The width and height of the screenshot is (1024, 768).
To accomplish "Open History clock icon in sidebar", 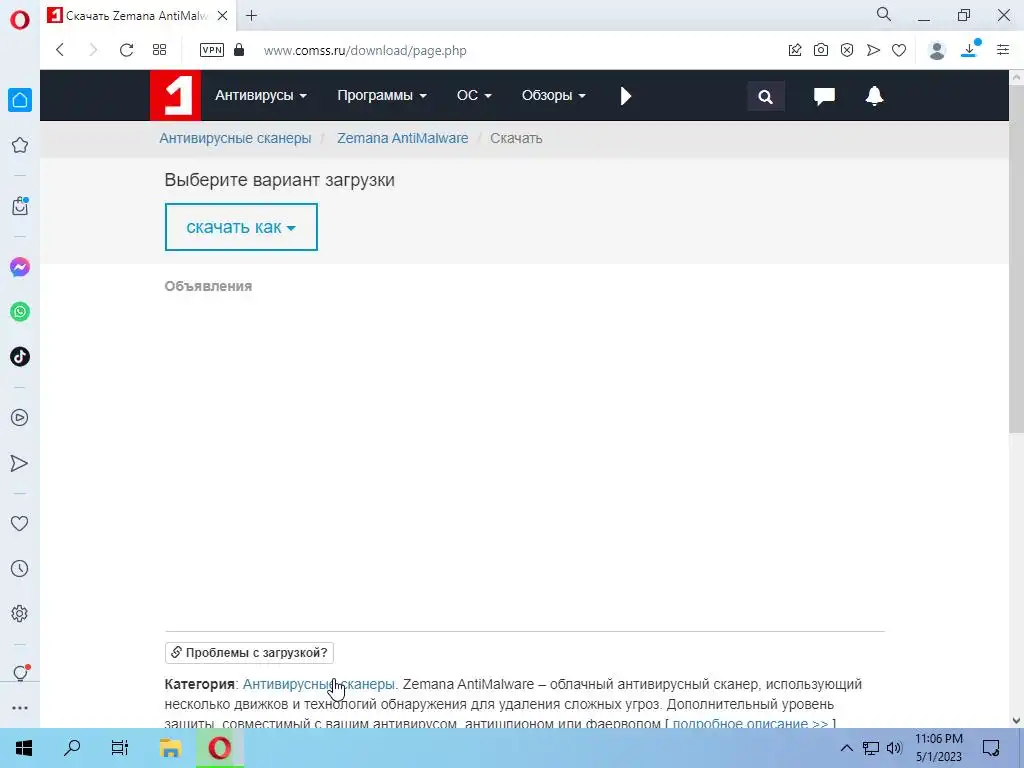I will coord(20,569).
